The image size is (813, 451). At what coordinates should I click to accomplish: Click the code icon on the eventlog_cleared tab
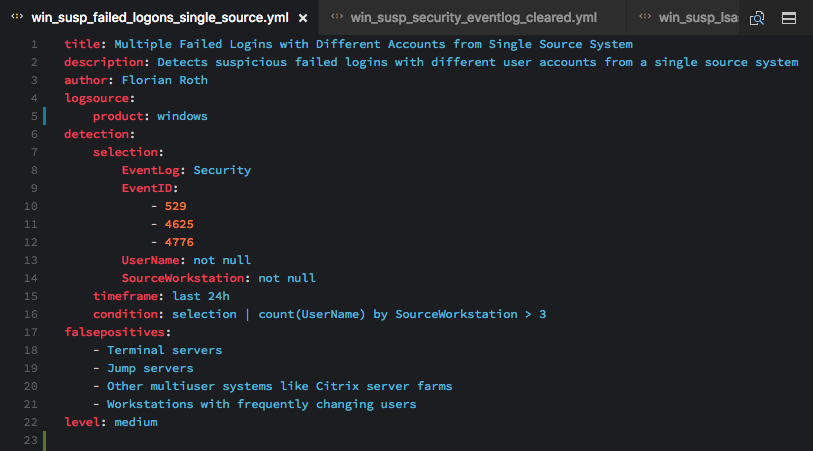pyautogui.click(x=337, y=17)
